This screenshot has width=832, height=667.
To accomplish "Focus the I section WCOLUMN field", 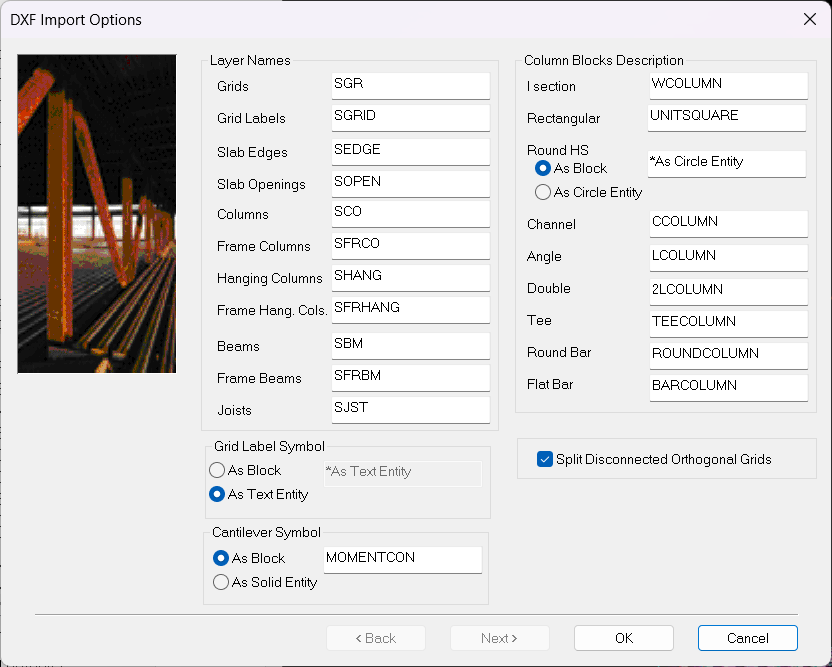I will tap(727, 85).
